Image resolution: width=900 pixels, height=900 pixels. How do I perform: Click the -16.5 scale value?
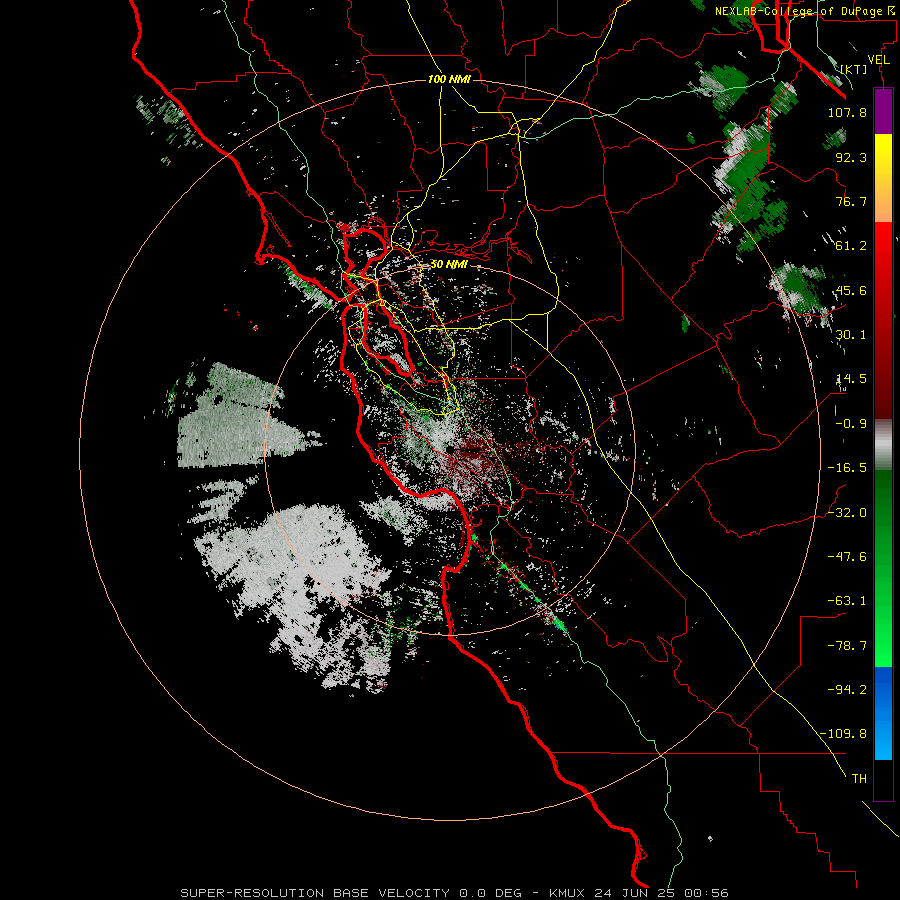pos(847,468)
